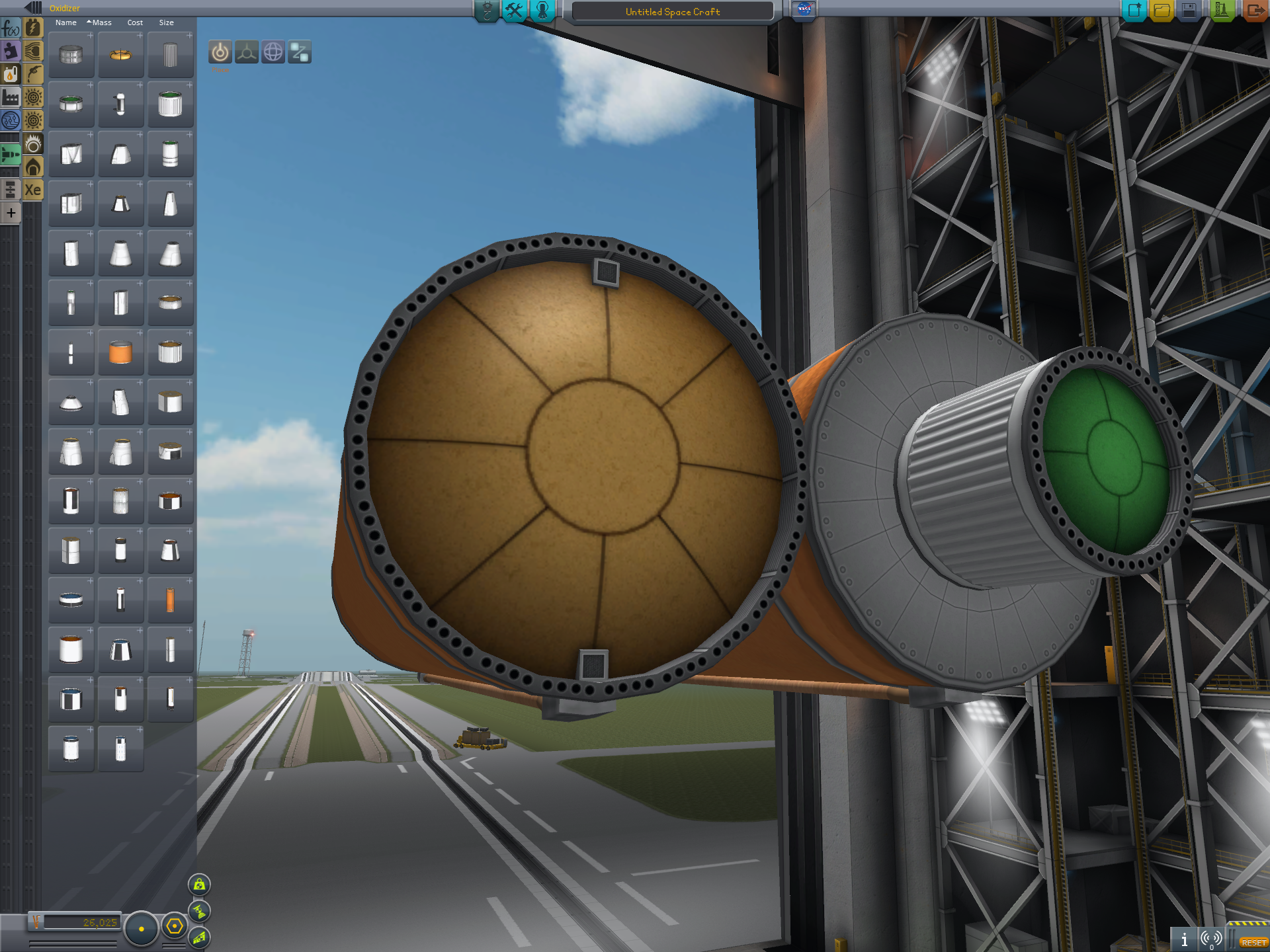
Task: Activate the Place gizmo tool
Action: [220, 52]
